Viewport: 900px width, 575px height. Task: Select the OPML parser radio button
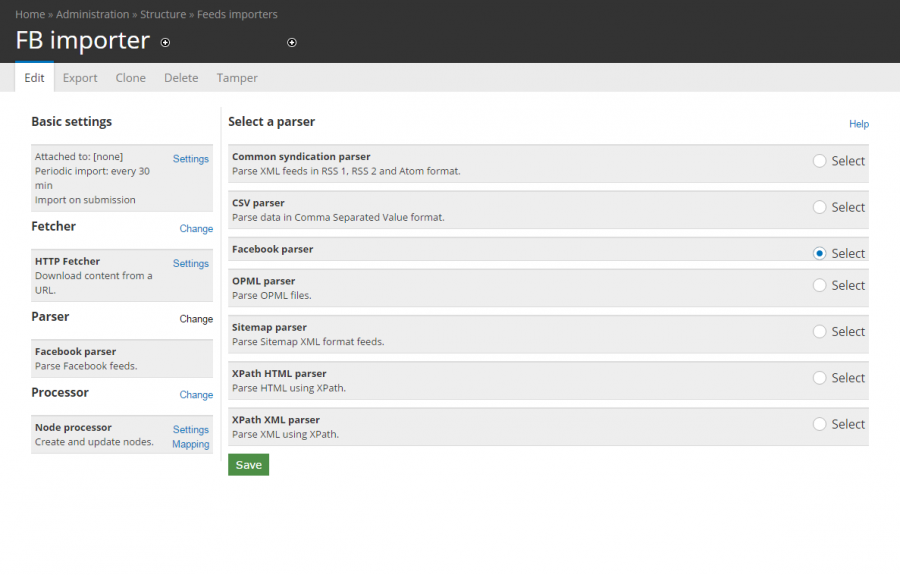(819, 285)
